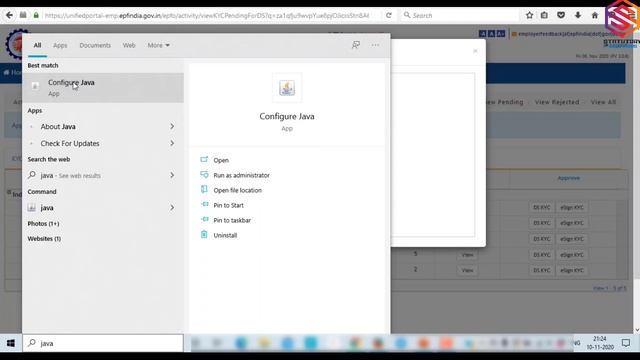Choose Run as administrator
This screenshot has height=360, width=640.
point(241,176)
